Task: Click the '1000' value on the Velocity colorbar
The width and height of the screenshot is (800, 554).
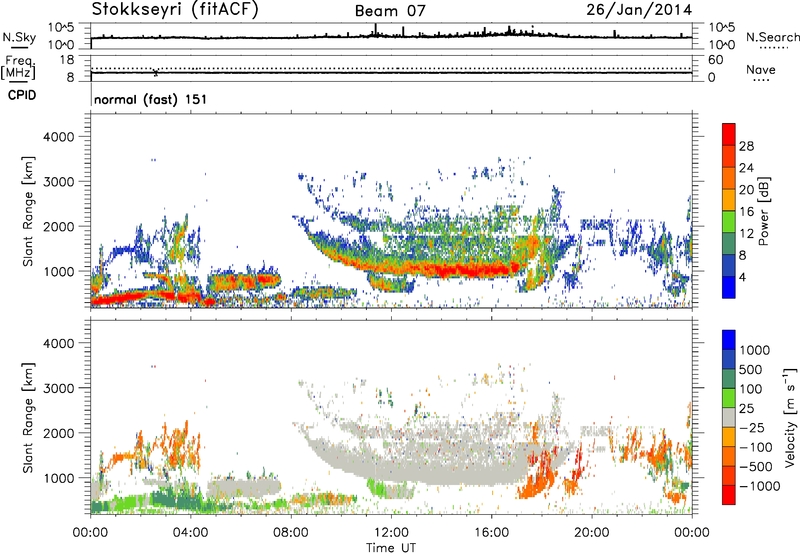Action: click(x=755, y=350)
